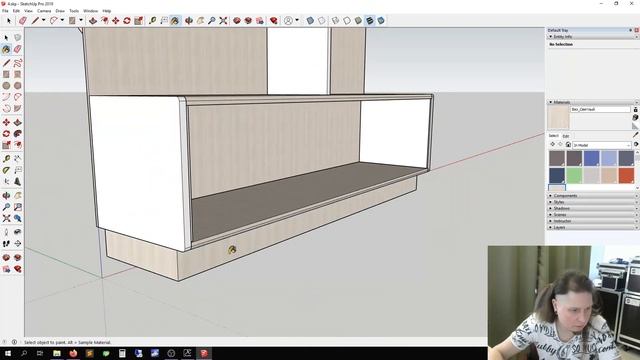
Task: Open the In Model materials dropdown
Action: tap(602, 145)
